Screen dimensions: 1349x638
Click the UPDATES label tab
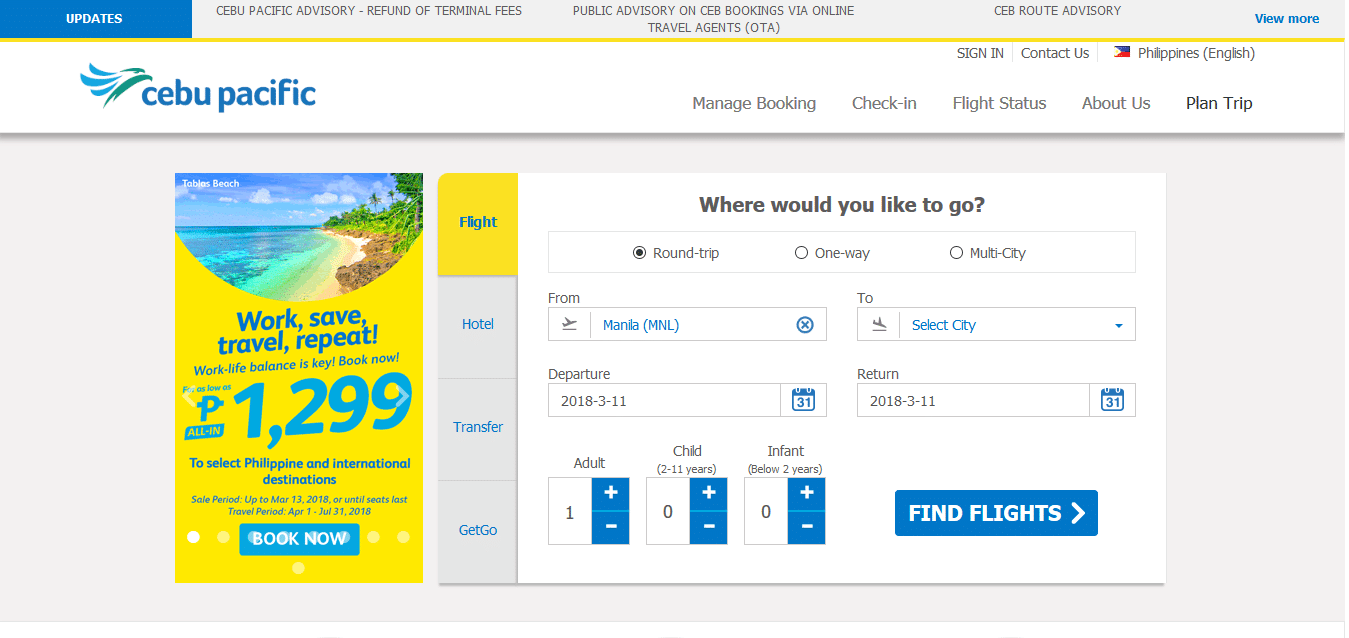[x=95, y=19]
